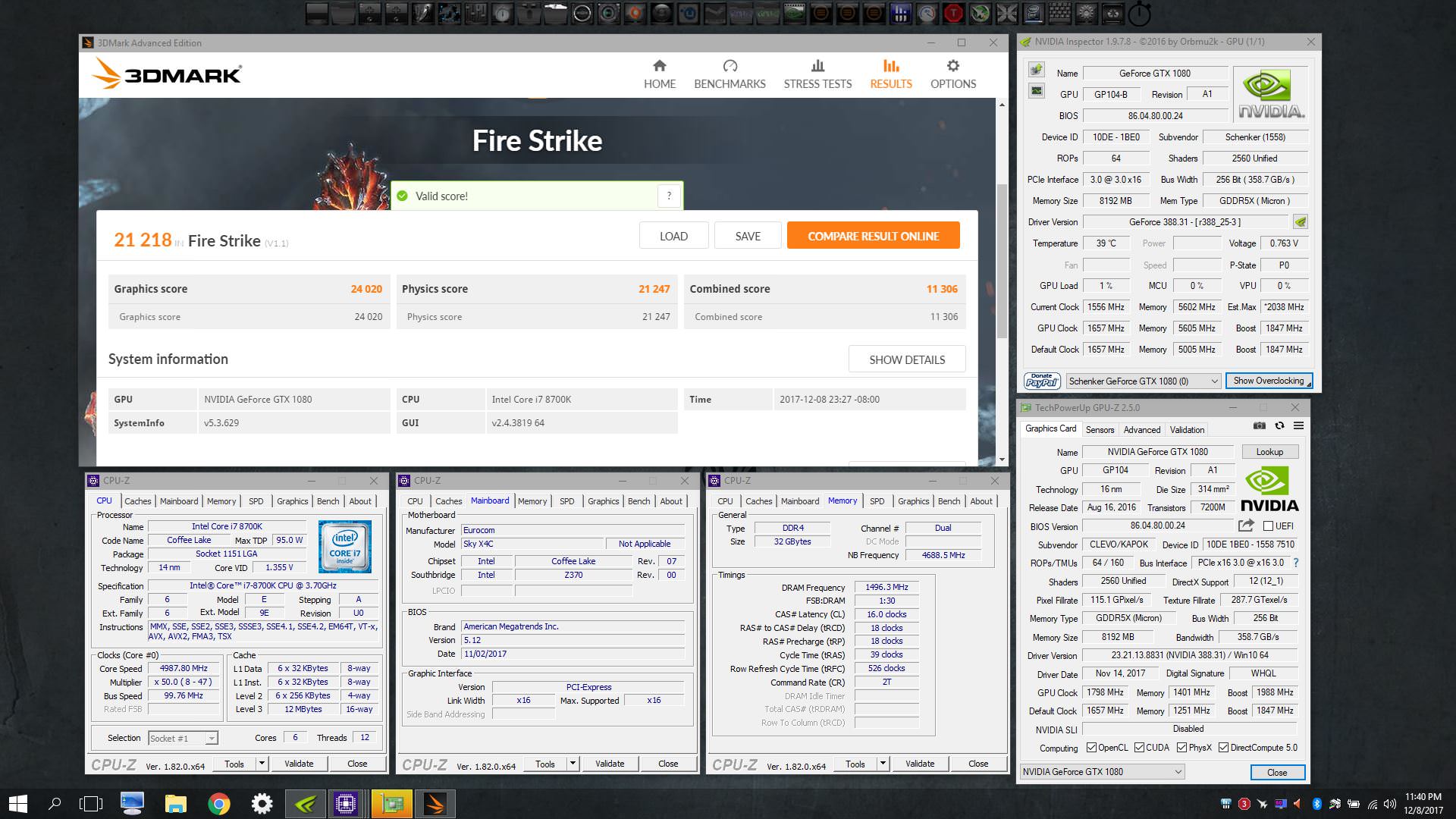Open Caches tab in first CPU-Z window
Screen dimensions: 1456x819
point(138,501)
